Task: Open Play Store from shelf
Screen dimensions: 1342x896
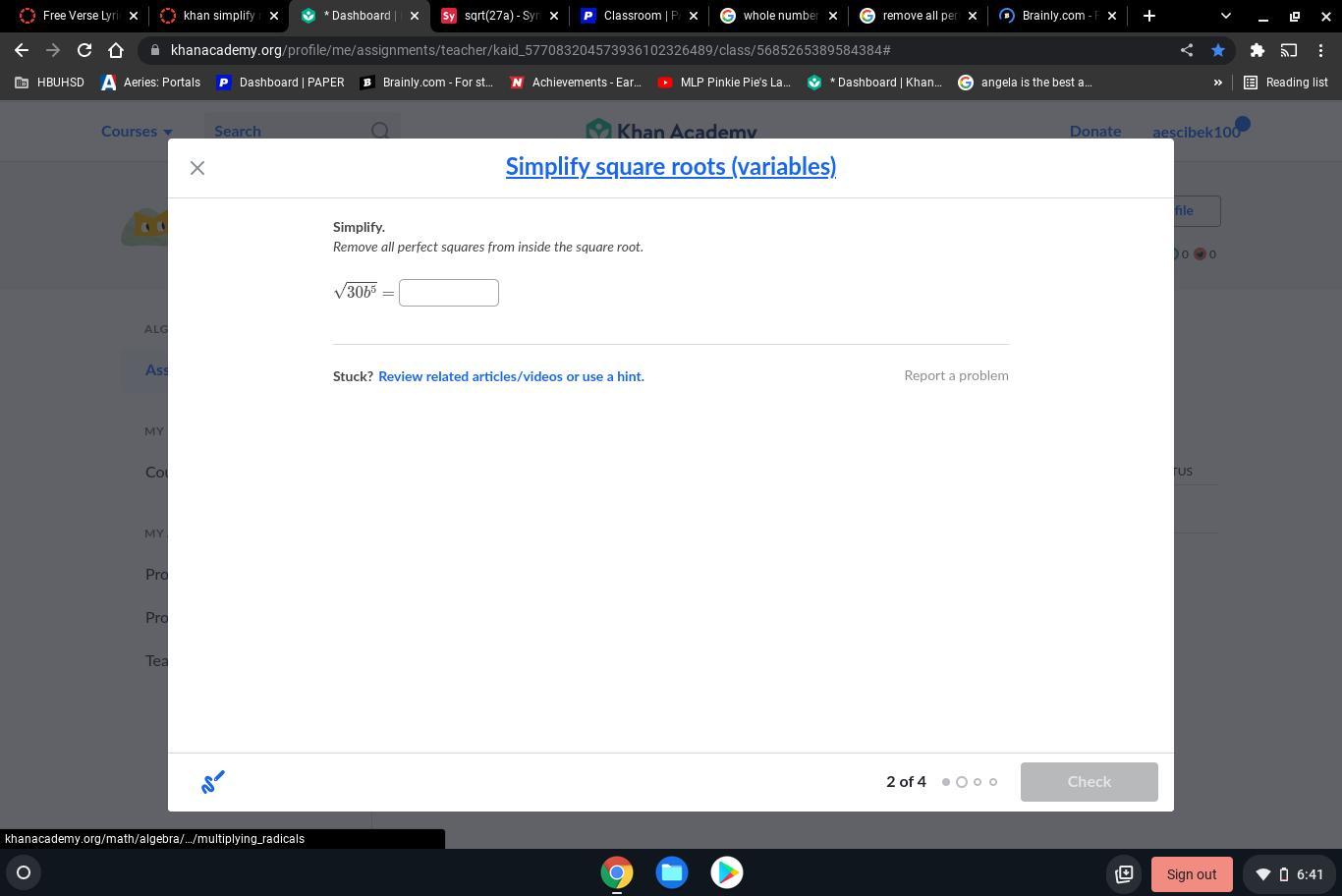Action: pyautogui.click(x=727, y=872)
